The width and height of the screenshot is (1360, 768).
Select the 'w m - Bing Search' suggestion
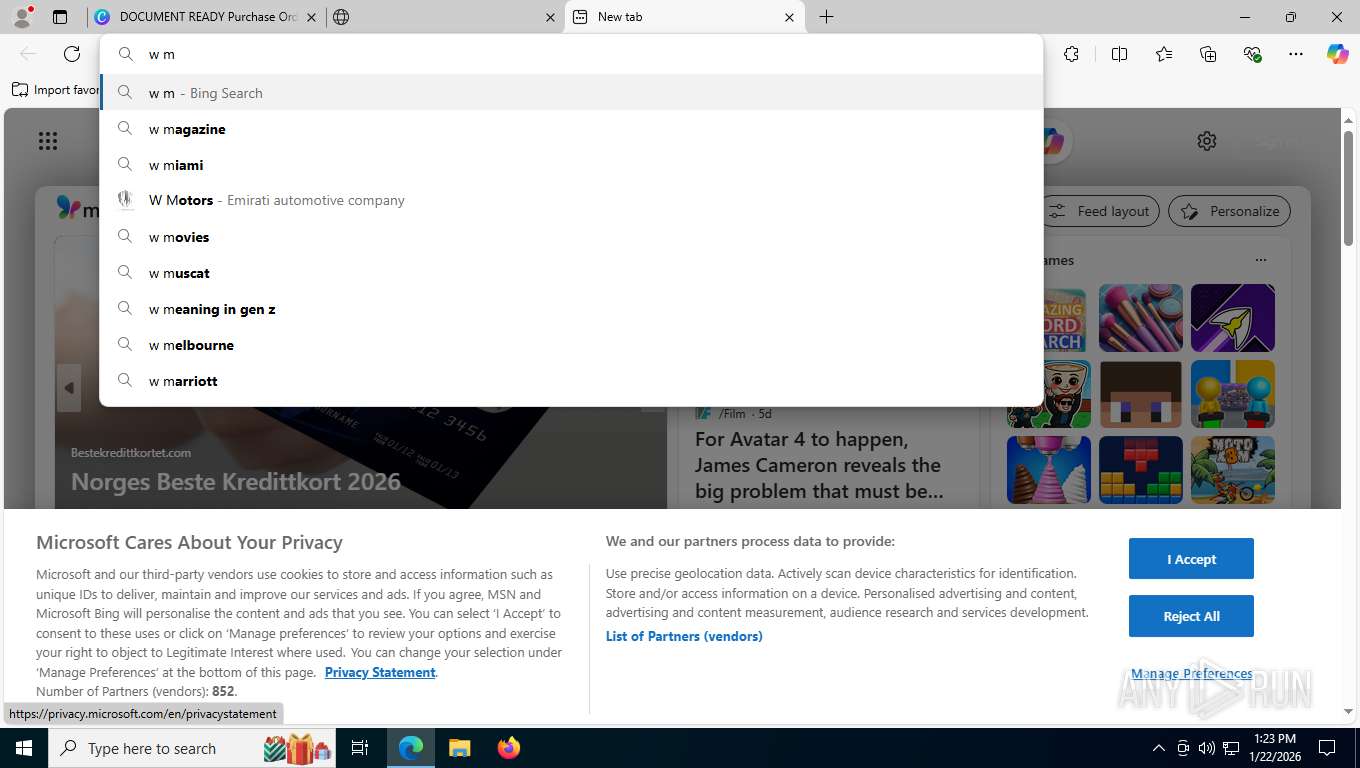tap(572, 93)
